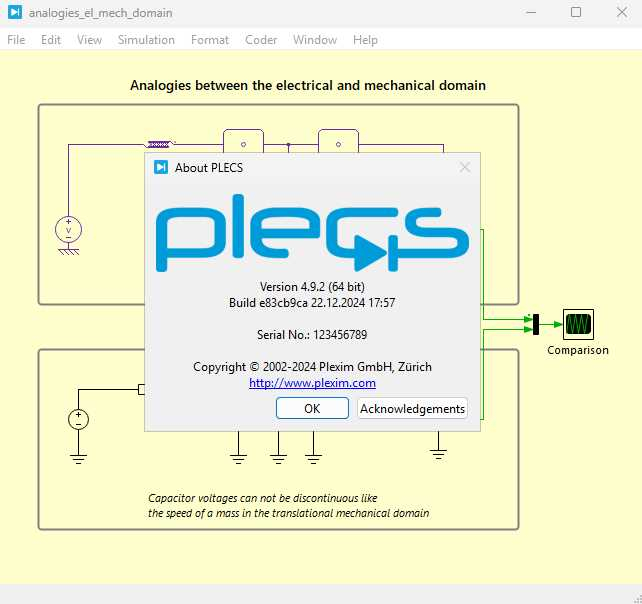Open the Simulation menu
This screenshot has width=642, height=604.
[146, 40]
